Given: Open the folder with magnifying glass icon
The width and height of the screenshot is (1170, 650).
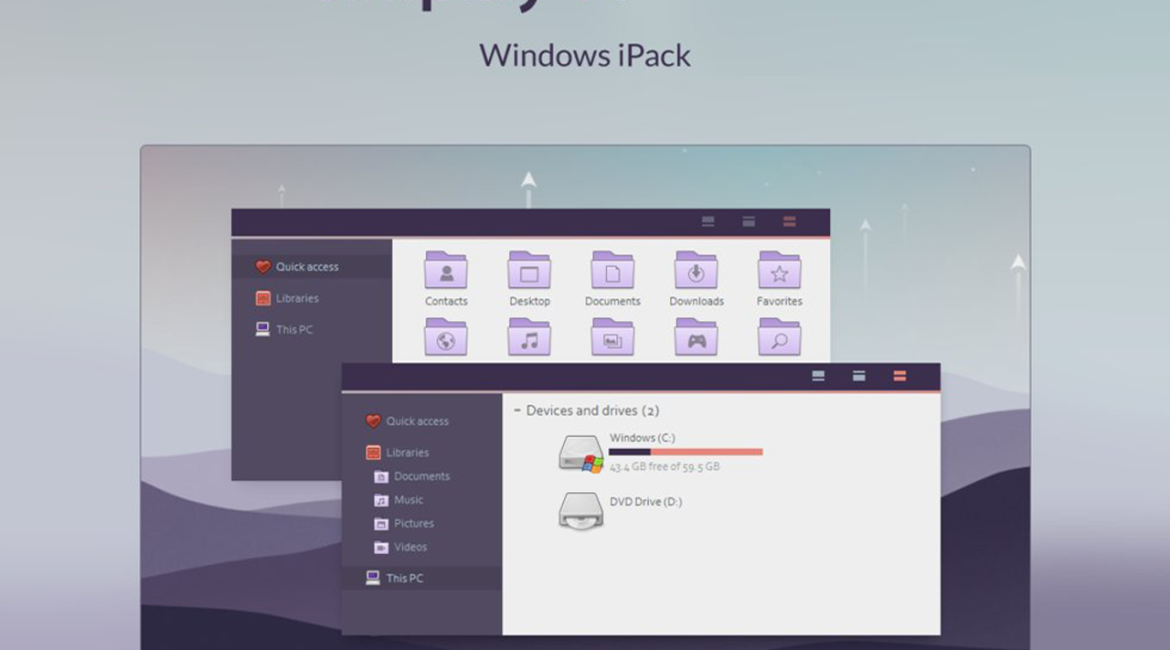Looking at the screenshot, I should pyautogui.click(x=779, y=339).
